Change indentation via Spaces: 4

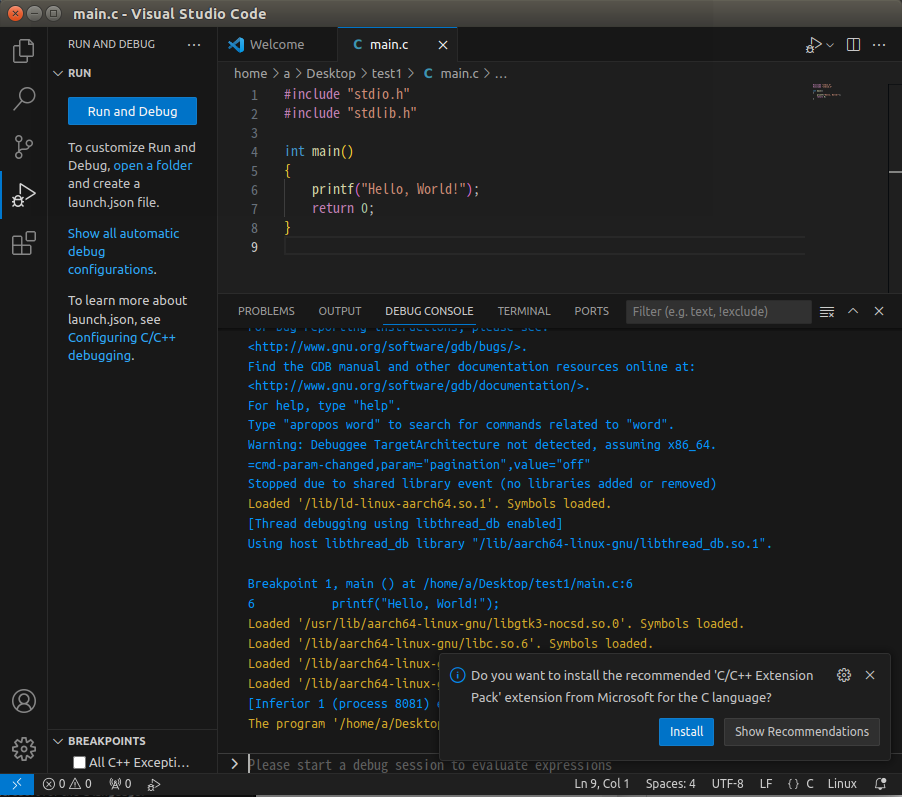click(670, 784)
